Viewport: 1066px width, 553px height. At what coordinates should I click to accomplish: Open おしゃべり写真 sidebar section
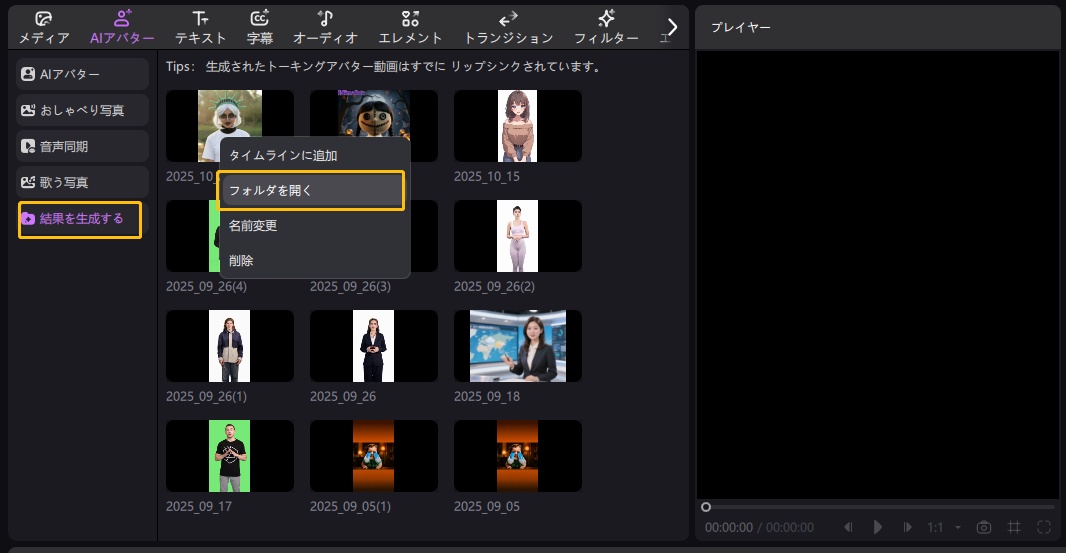point(83,110)
